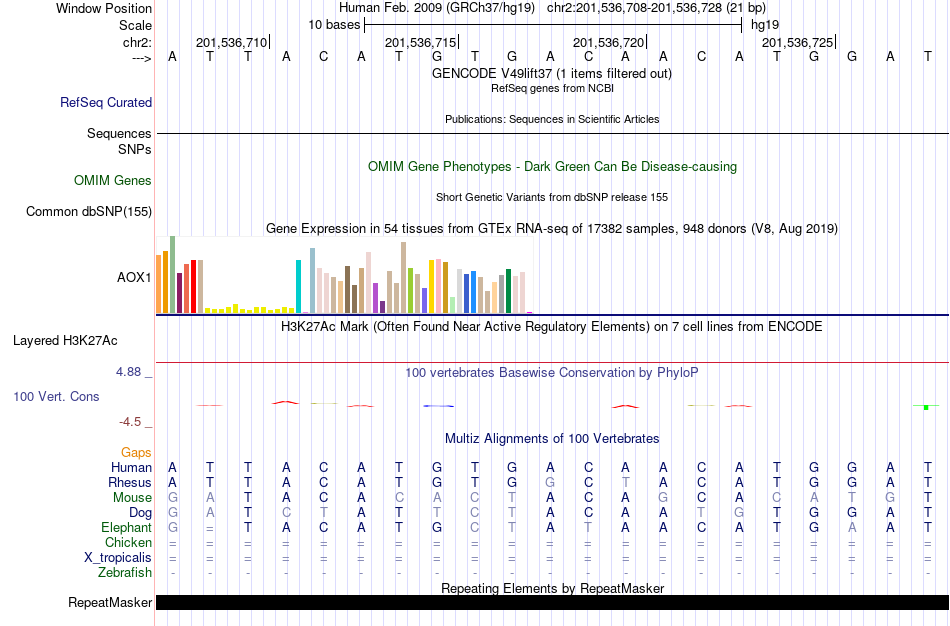Screen dimensions: 950x626
Task: Click the 100 Vert. Cons track label
Action: (56, 396)
